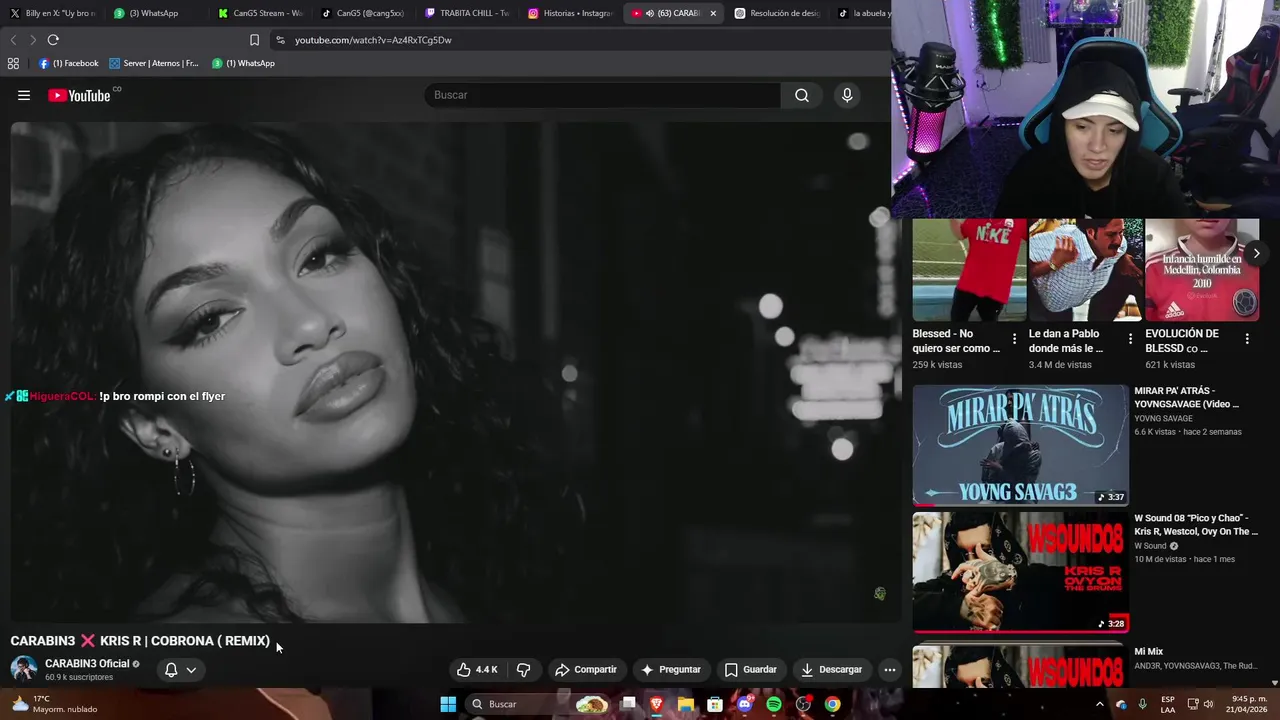Screen dimensions: 1280x720
Task: Open more actions three-dot menu
Action: [x=889, y=670]
